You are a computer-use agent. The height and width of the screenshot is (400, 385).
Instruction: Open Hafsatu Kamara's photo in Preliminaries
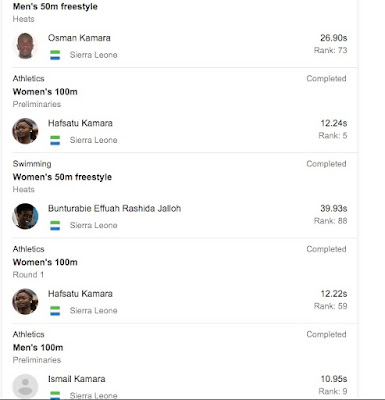pos(25,131)
